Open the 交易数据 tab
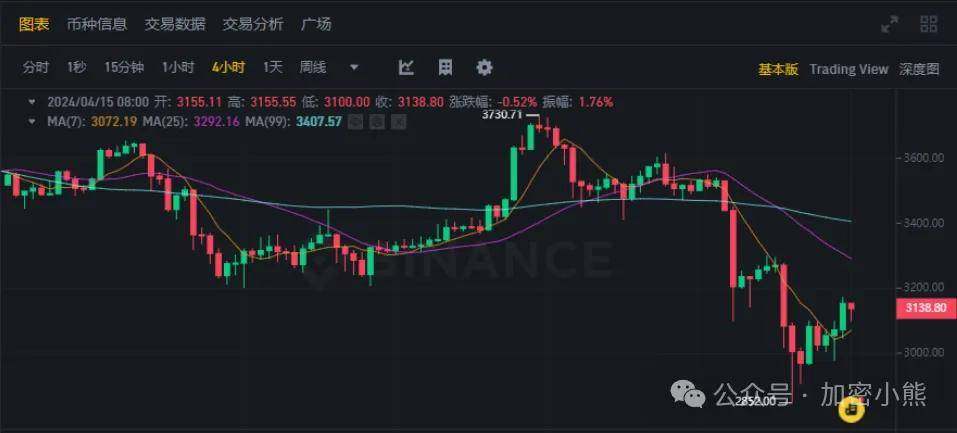Viewport: 957px width, 433px height. point(175,24)
